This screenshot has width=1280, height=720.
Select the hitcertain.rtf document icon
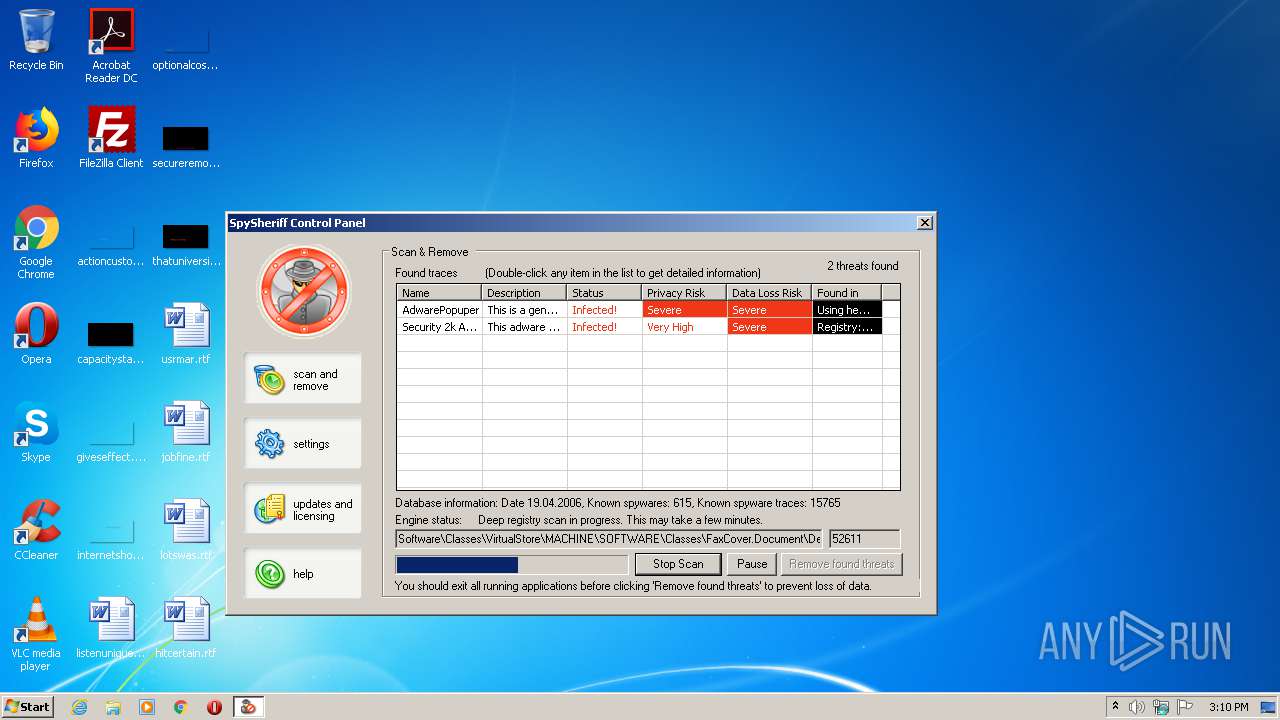[186, 629]
